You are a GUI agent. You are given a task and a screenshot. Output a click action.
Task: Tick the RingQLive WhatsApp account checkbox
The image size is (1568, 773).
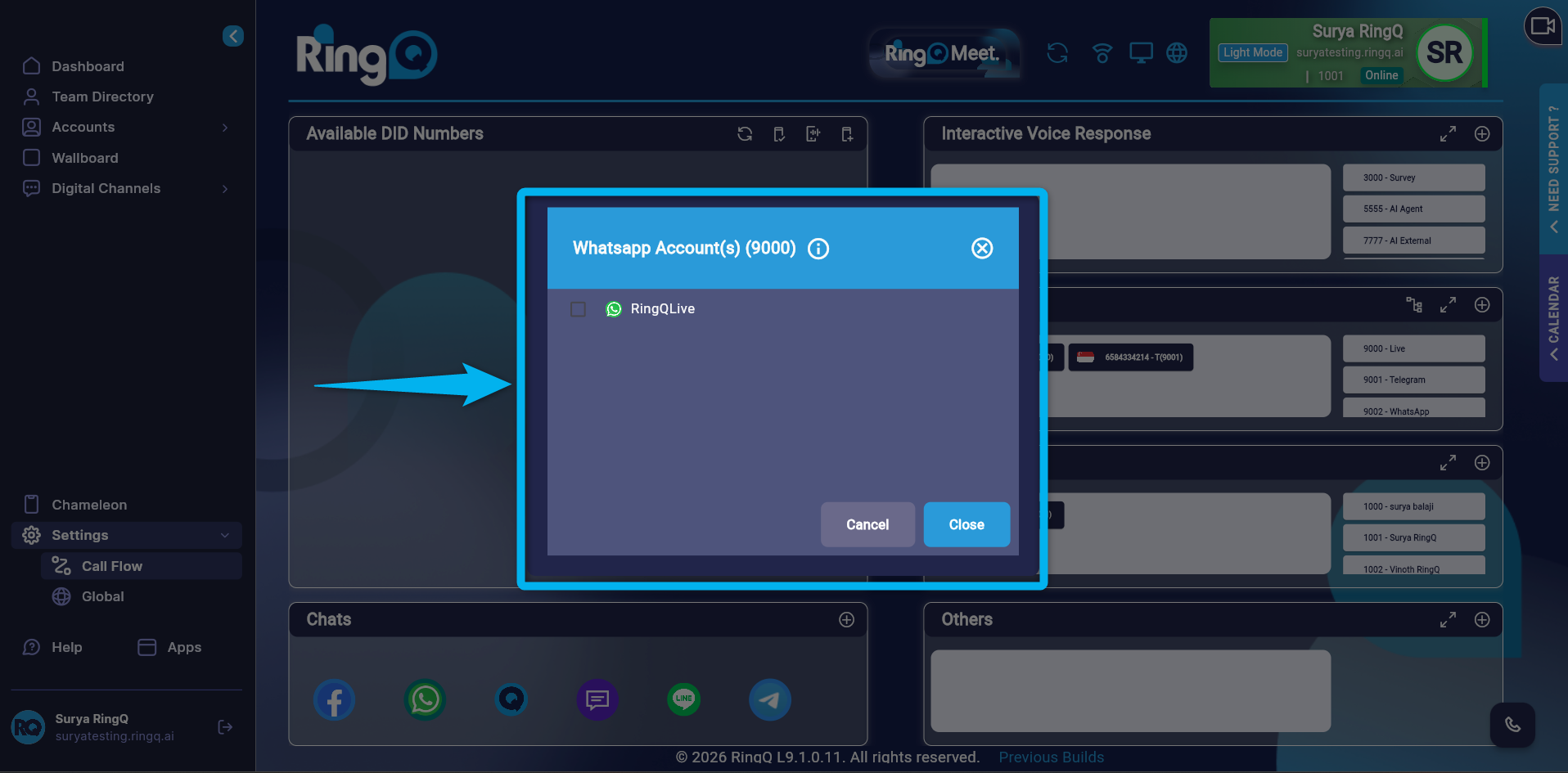click(578, 309)
